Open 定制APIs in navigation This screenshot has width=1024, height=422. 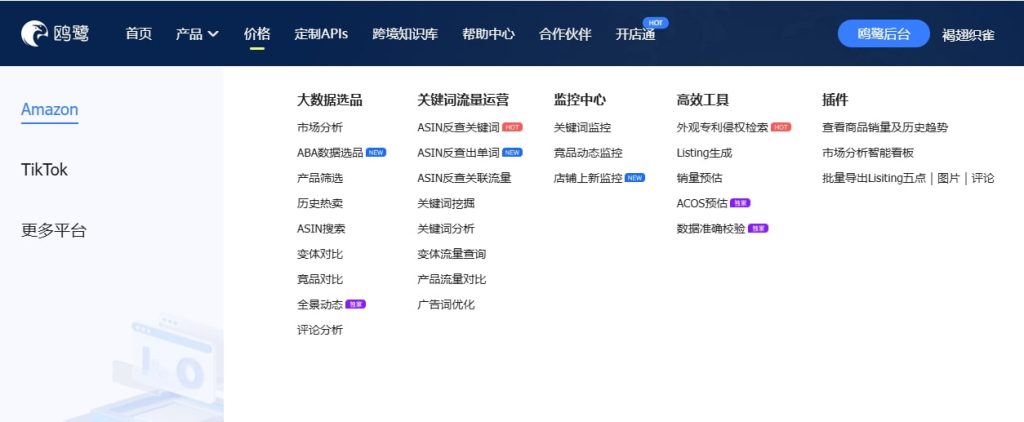(x=321, y=34)
